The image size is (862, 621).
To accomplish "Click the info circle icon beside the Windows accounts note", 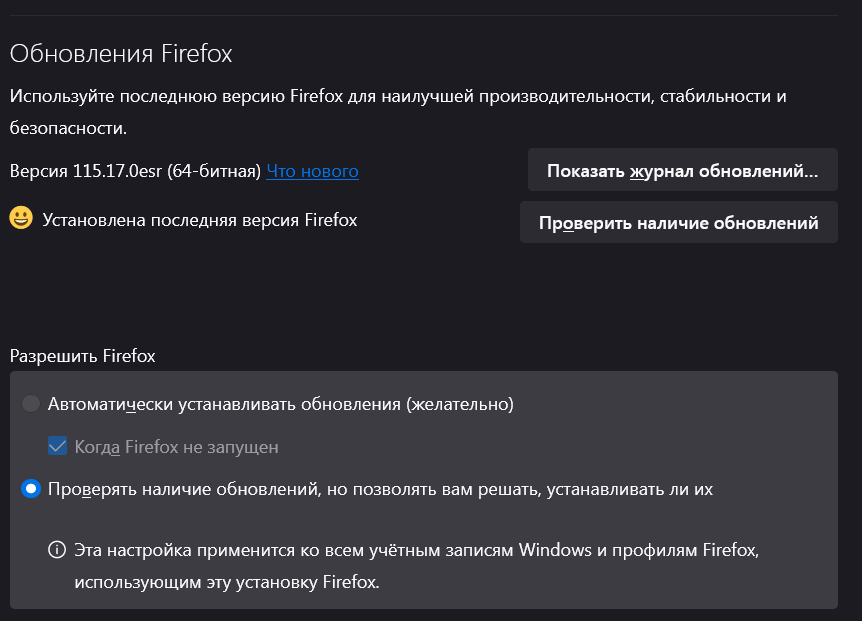I will [x=57, y=550].
